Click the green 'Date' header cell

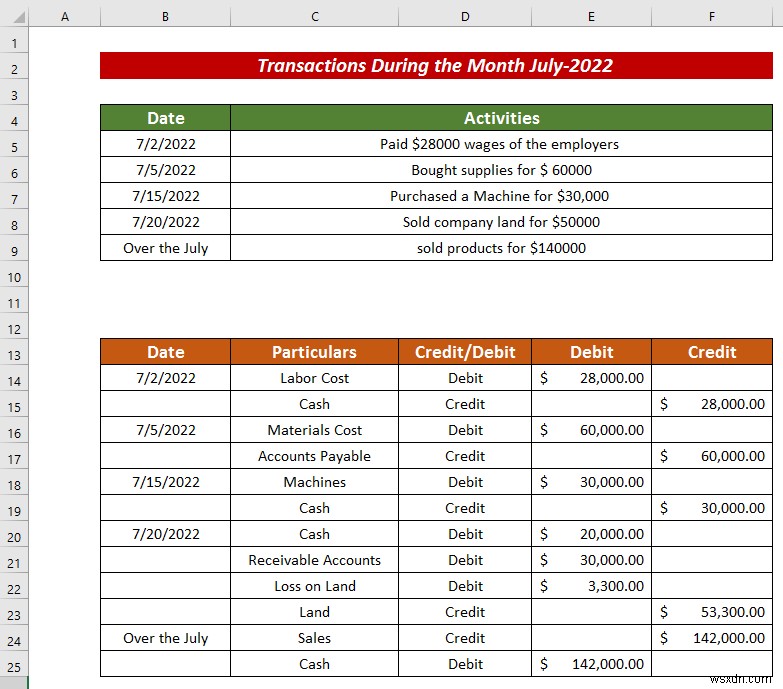(165, 118)
